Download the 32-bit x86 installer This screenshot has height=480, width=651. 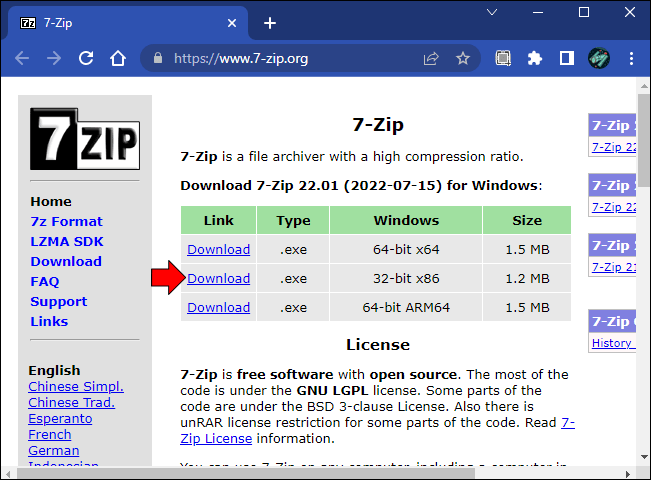[x=218, y=279]
